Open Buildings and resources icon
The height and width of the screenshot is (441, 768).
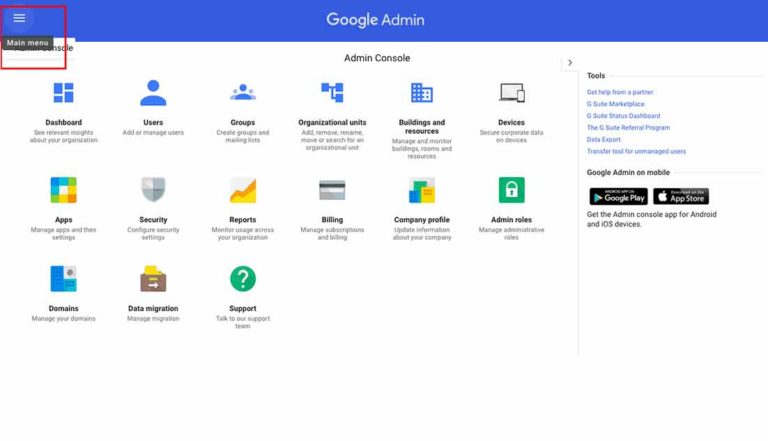point(422,93)
